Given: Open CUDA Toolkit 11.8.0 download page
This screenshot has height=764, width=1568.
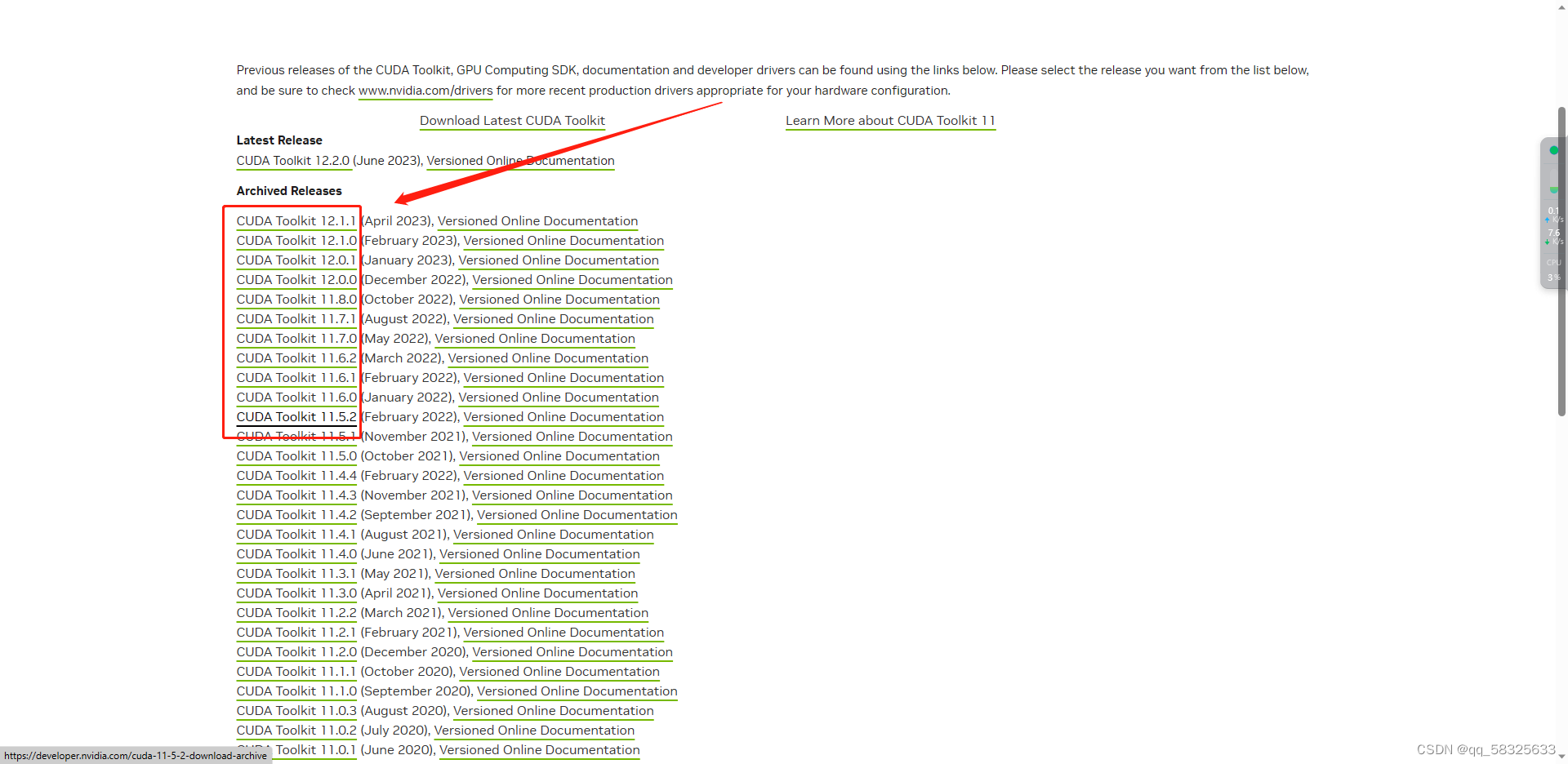Looking at the screenshot, I should pos(296,300).
